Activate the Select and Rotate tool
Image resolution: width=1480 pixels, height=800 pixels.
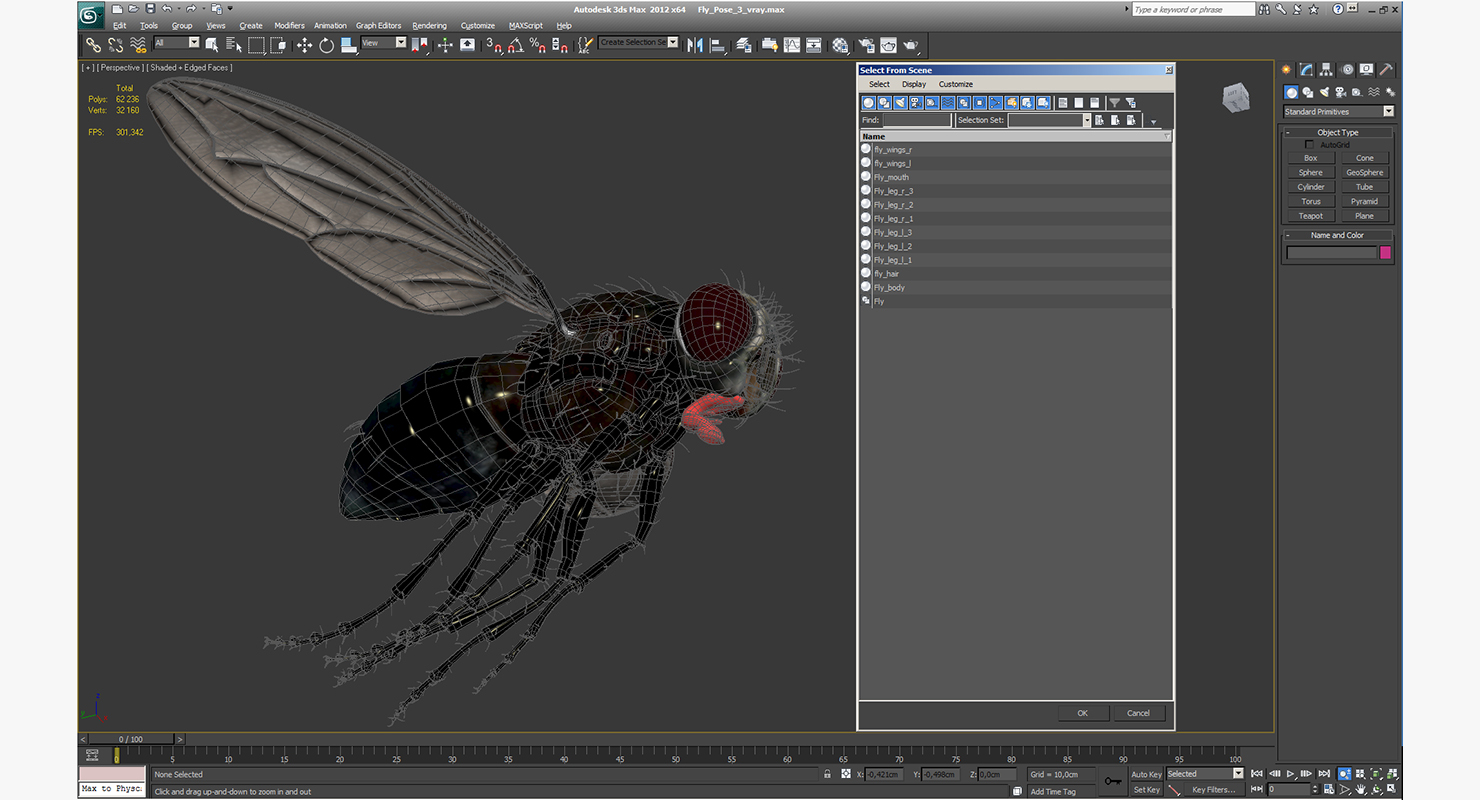(326, 45)
